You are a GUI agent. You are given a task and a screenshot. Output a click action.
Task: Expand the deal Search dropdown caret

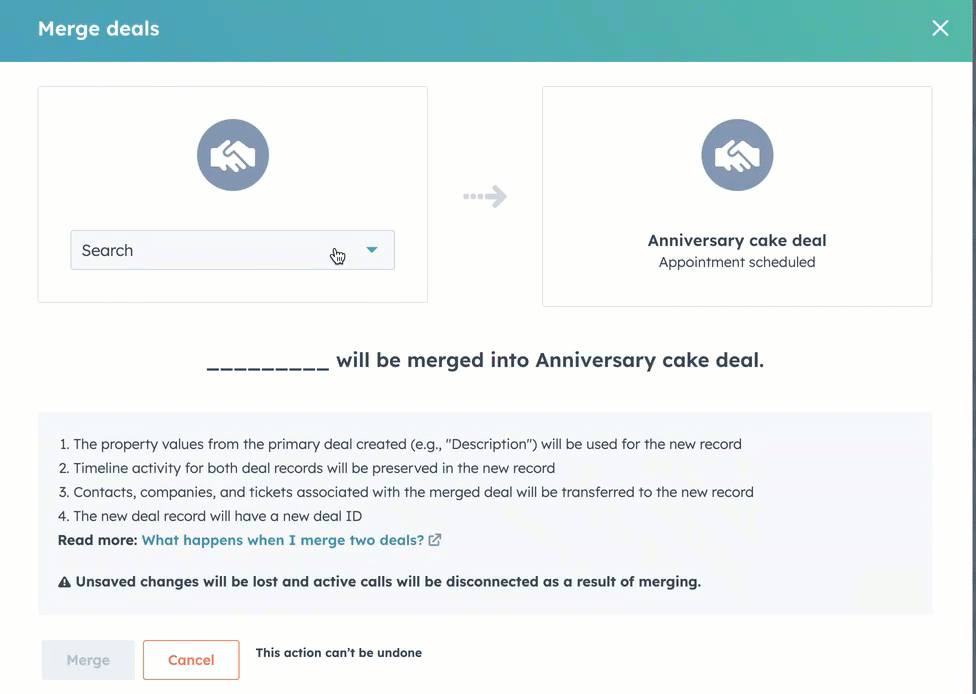pyautogui.click(x=372, y=250)
